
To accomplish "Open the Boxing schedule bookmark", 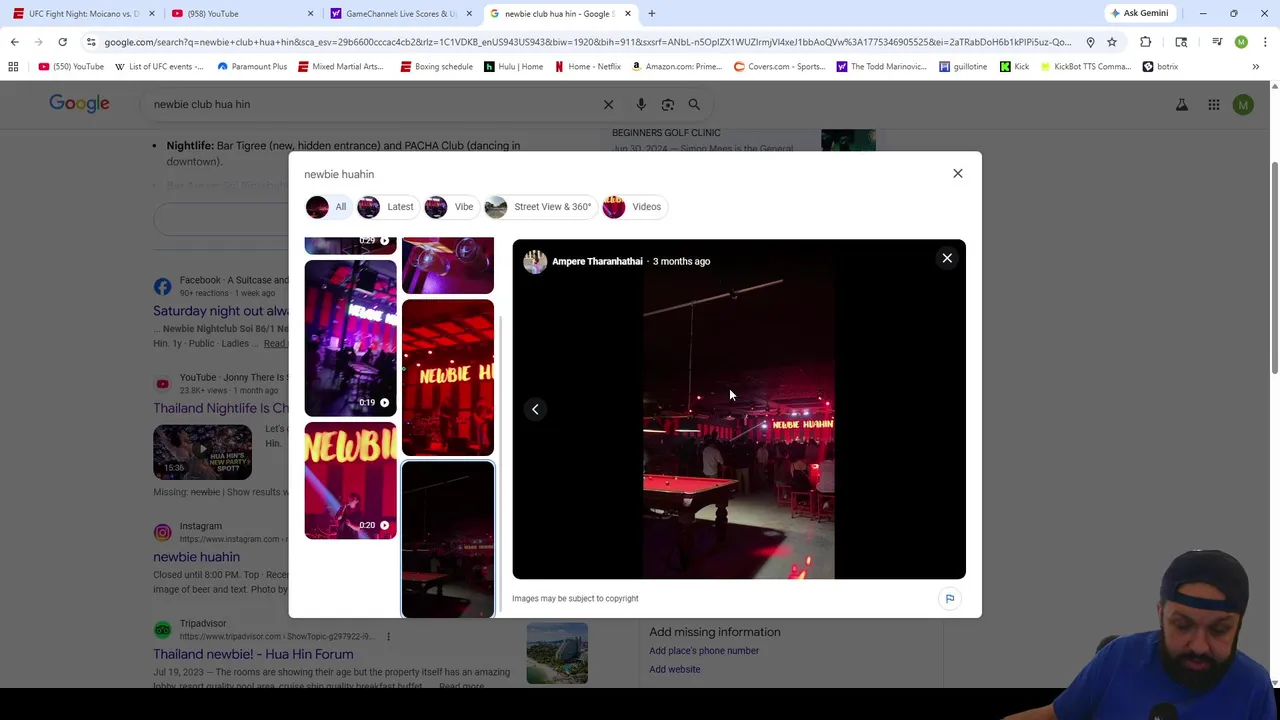I will click(x=436, y=67).
